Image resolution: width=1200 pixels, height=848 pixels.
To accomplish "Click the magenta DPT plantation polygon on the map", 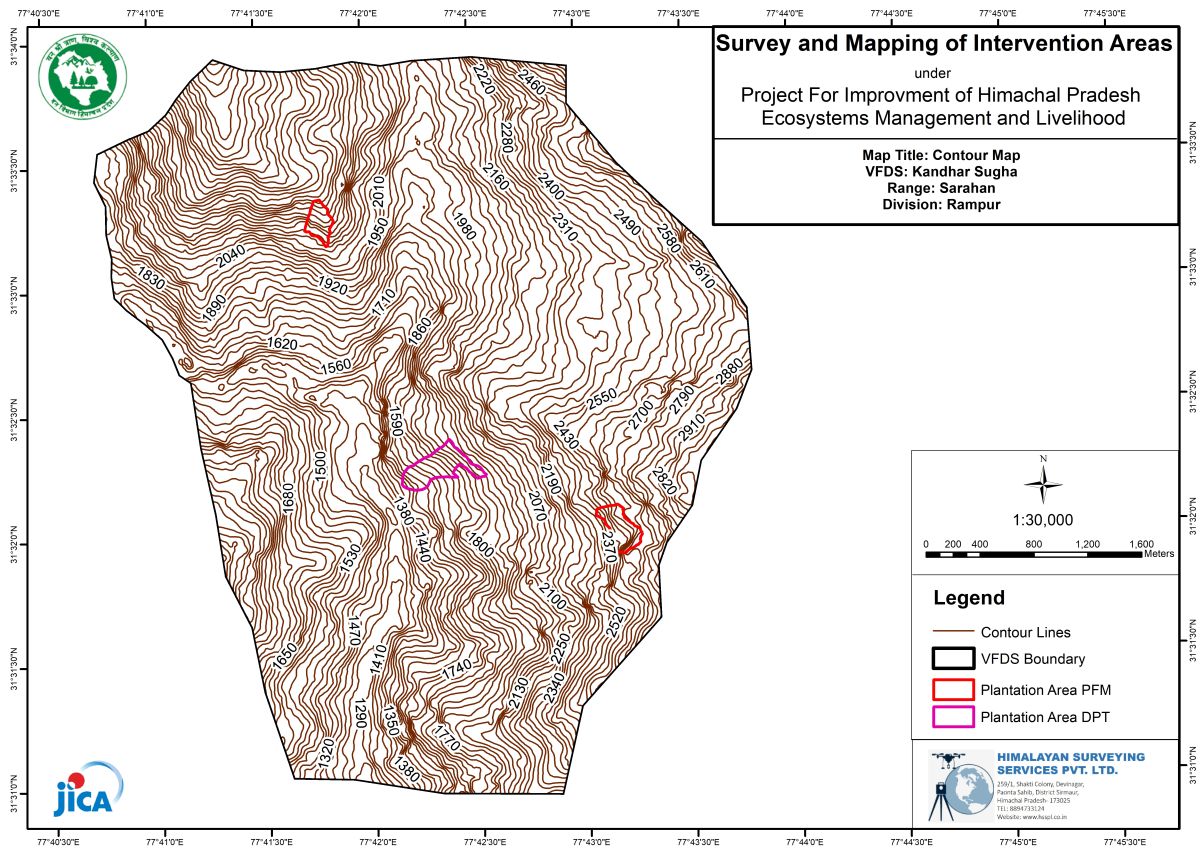I will point(442,467).
